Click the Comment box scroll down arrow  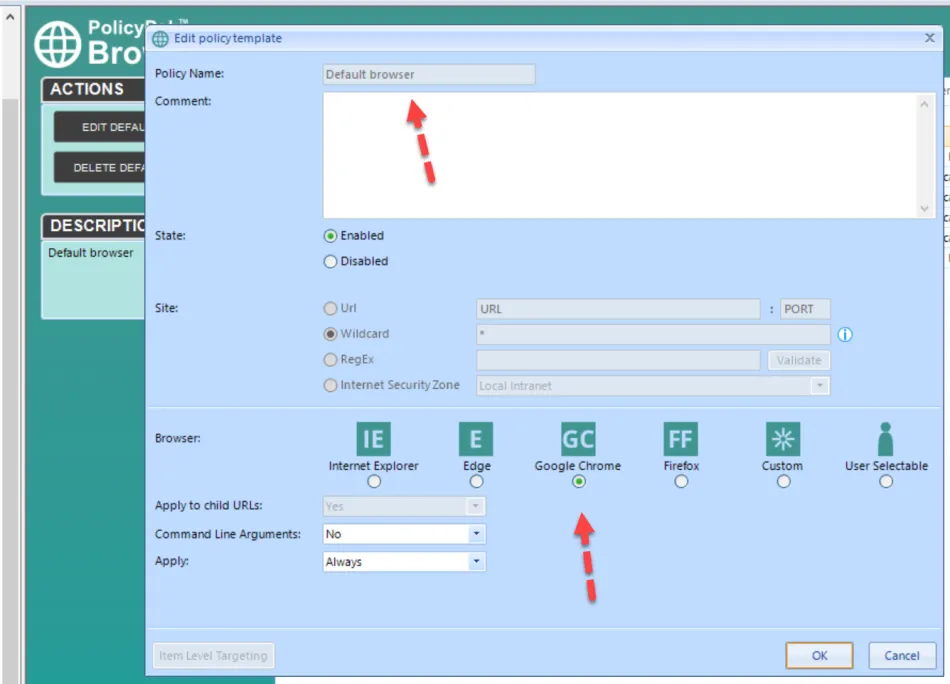[925, 208]
